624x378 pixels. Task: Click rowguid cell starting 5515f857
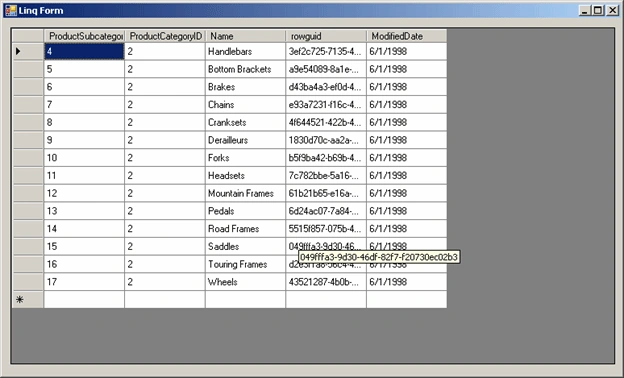(x=326, y=229)
